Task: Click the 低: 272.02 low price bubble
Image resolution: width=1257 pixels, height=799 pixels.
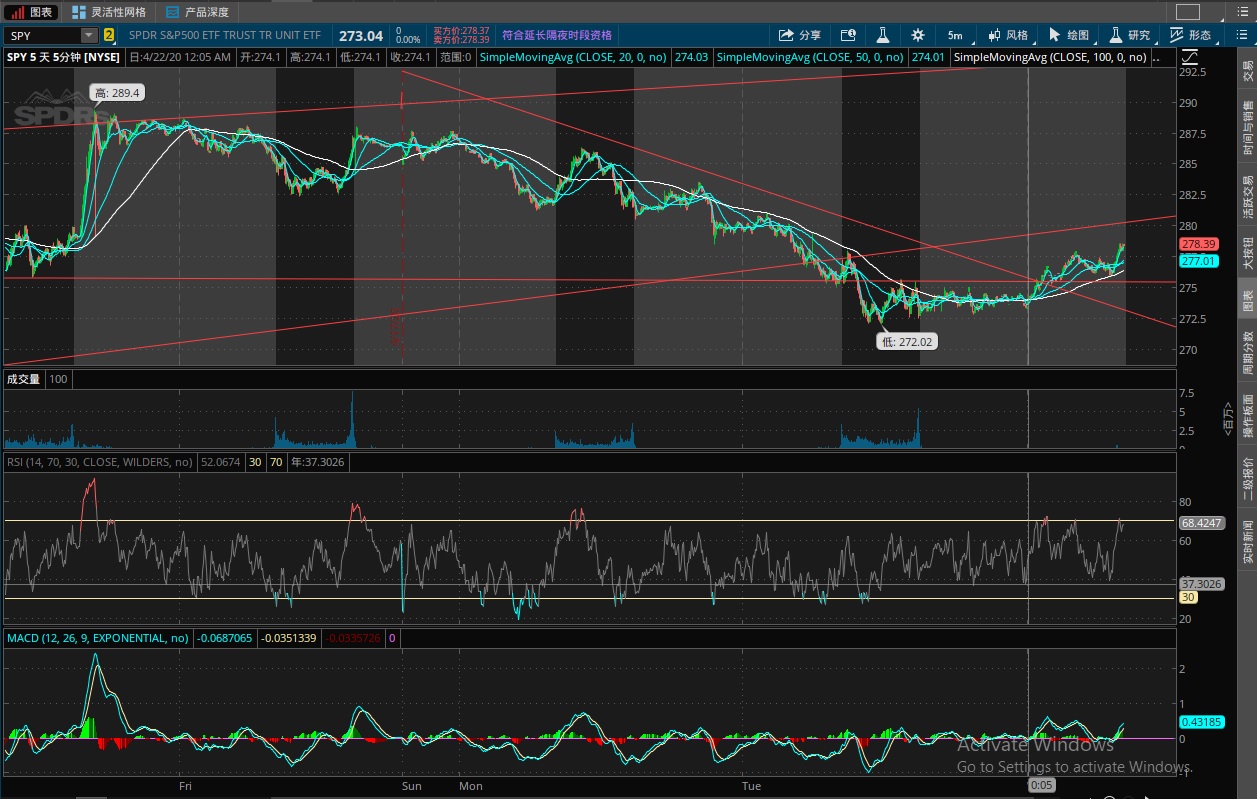Action: [x=907, y=341]
